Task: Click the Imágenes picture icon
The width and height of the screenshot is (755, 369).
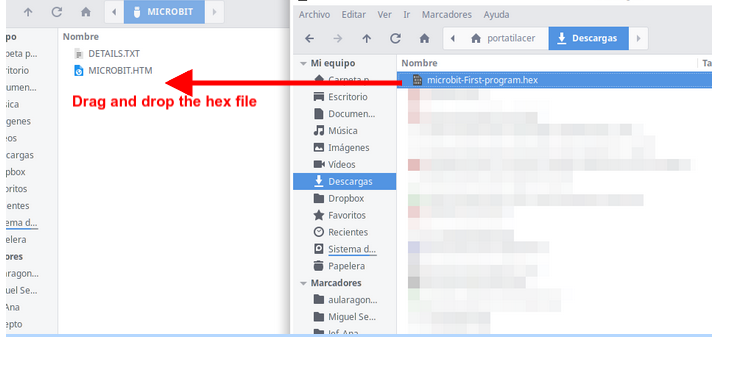Action: 318,147
